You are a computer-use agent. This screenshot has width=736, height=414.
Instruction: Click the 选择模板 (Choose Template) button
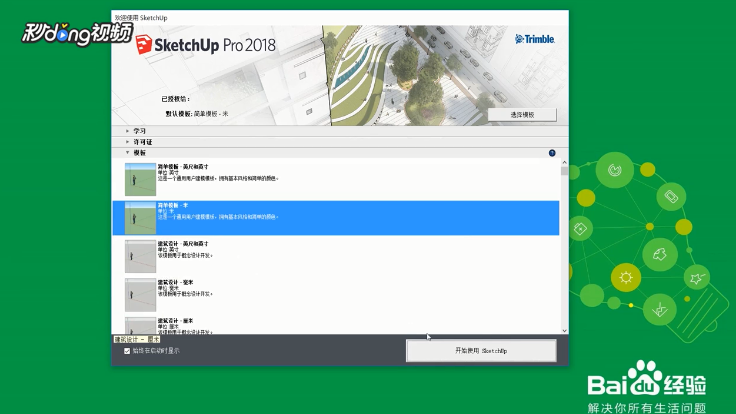[x=522, y=115]
